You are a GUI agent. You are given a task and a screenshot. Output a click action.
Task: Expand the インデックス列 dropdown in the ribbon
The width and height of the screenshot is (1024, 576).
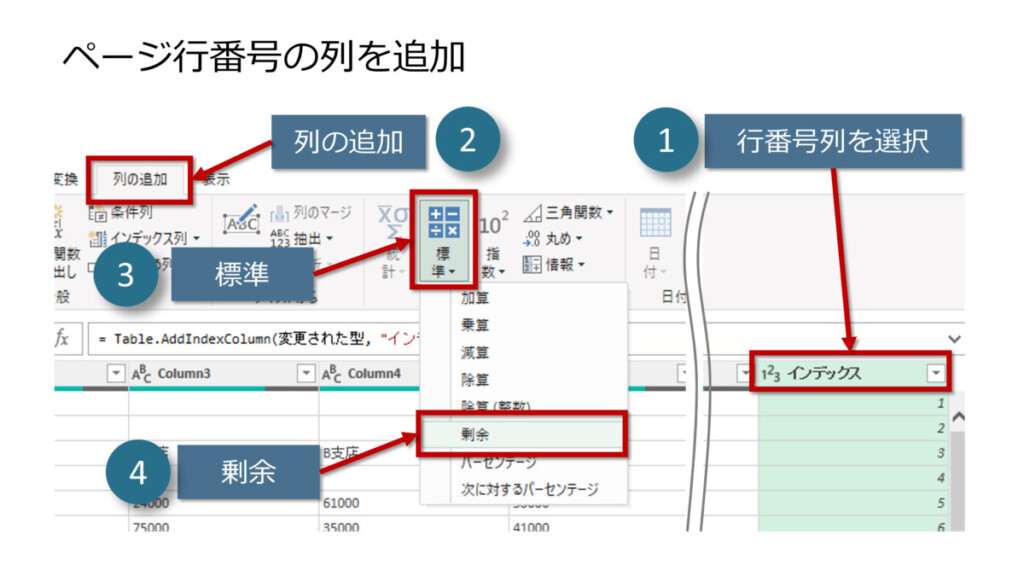pos(196,238)
